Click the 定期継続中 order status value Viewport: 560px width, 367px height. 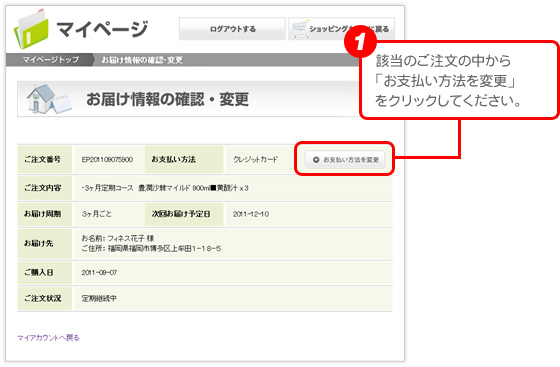tap(99, 298)
